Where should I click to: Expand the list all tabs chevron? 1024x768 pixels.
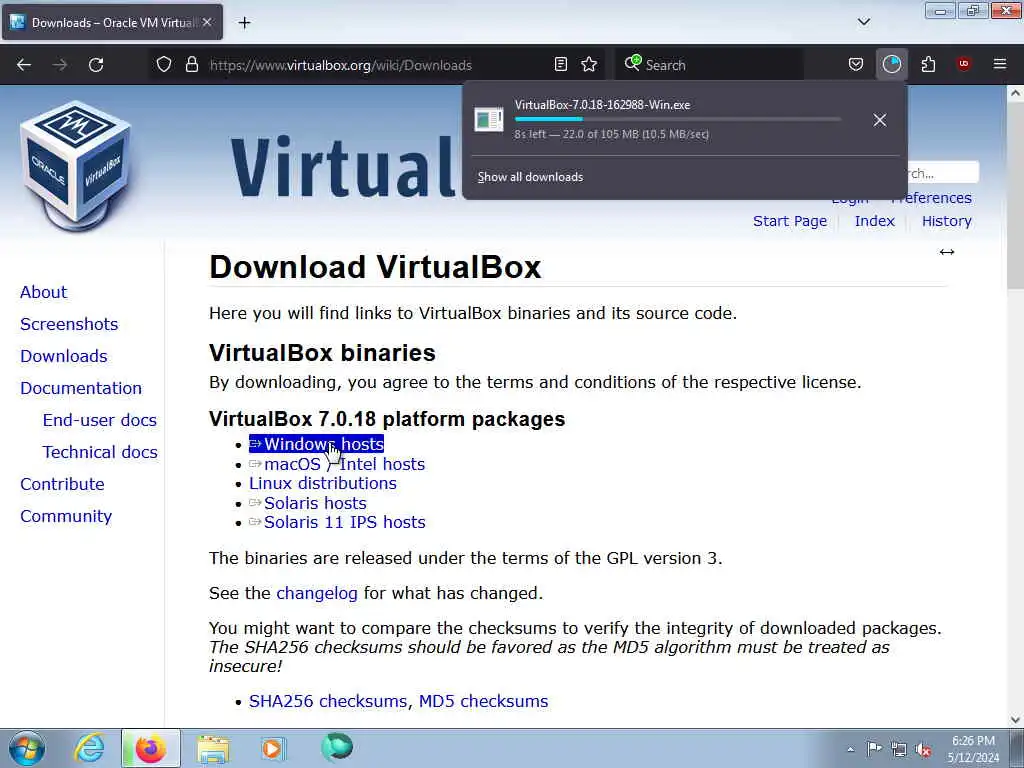863,22
